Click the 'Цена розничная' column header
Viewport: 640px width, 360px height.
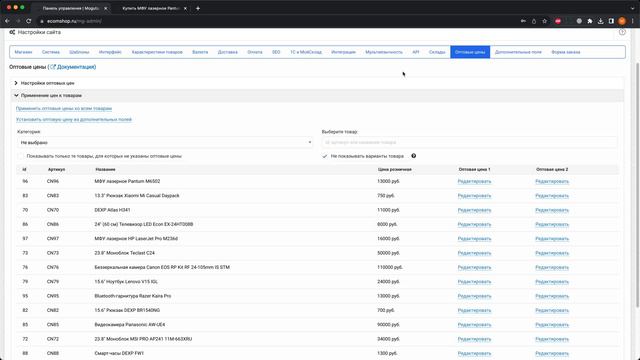tap(394, 169)
